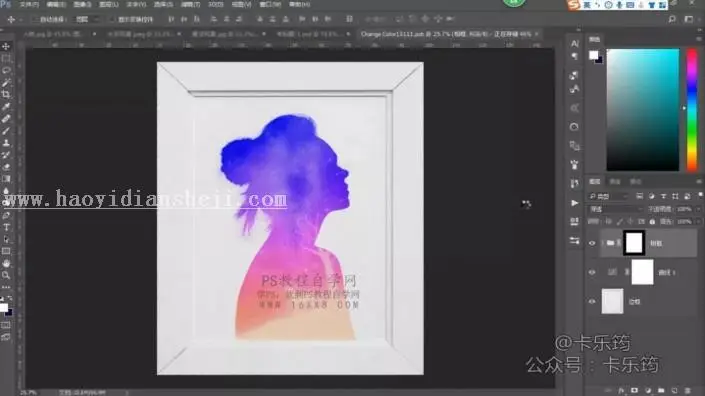
Task: Click the create new layer icon
Action: click(674, 391)
